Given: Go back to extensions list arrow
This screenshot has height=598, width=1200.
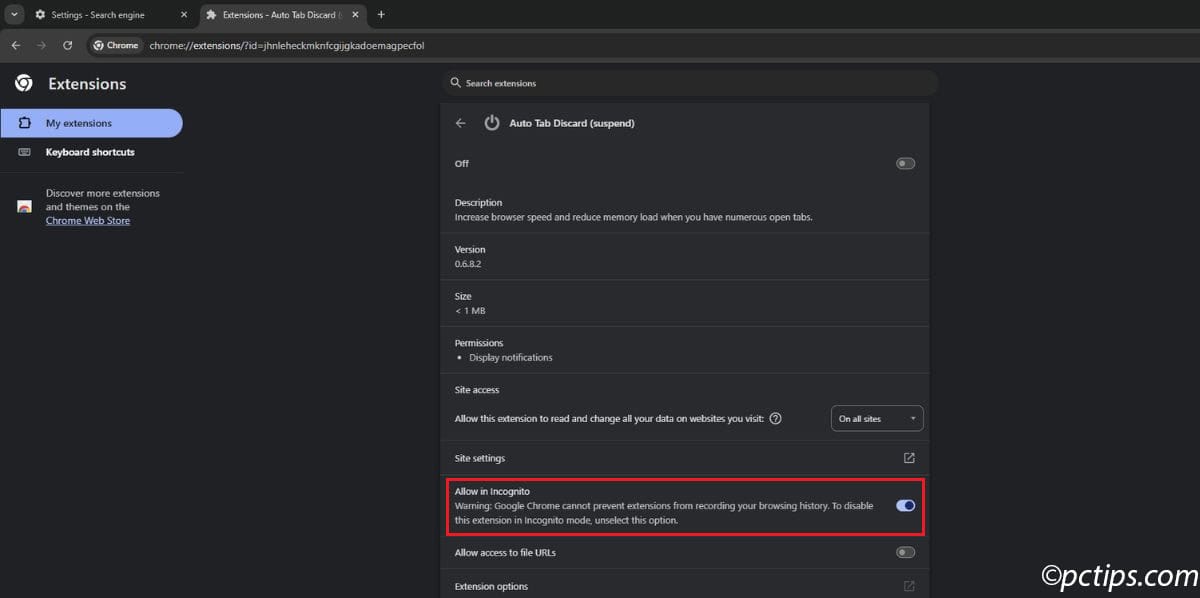Looking at the screenshot, I should [460, 123].
